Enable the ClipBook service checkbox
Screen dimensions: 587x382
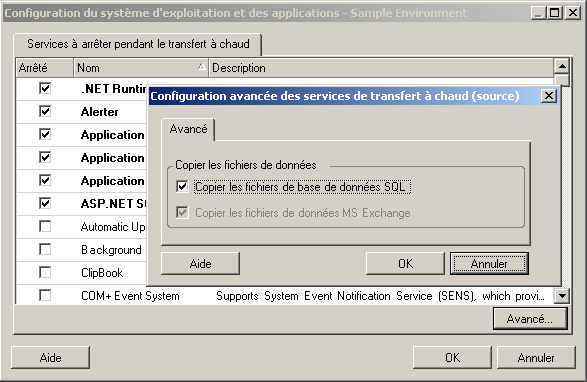45,272
